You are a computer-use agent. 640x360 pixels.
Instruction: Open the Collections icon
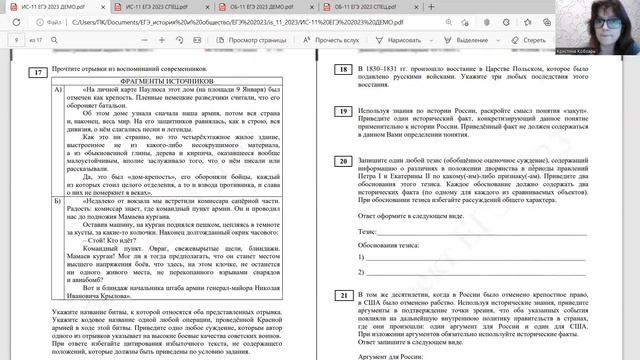(x=547, y=22)
